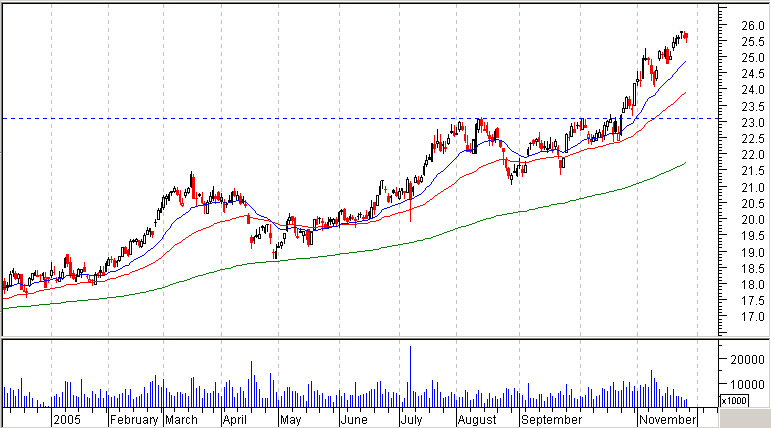Click the June month label

tap(354, 420)
